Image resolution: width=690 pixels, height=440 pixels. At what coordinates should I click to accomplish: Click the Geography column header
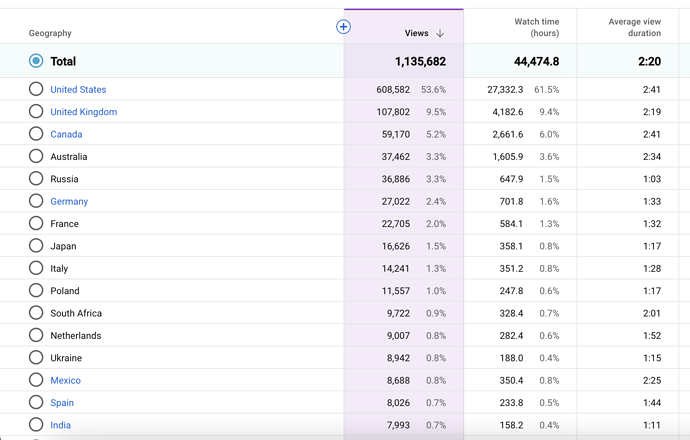tap(50, 33)
